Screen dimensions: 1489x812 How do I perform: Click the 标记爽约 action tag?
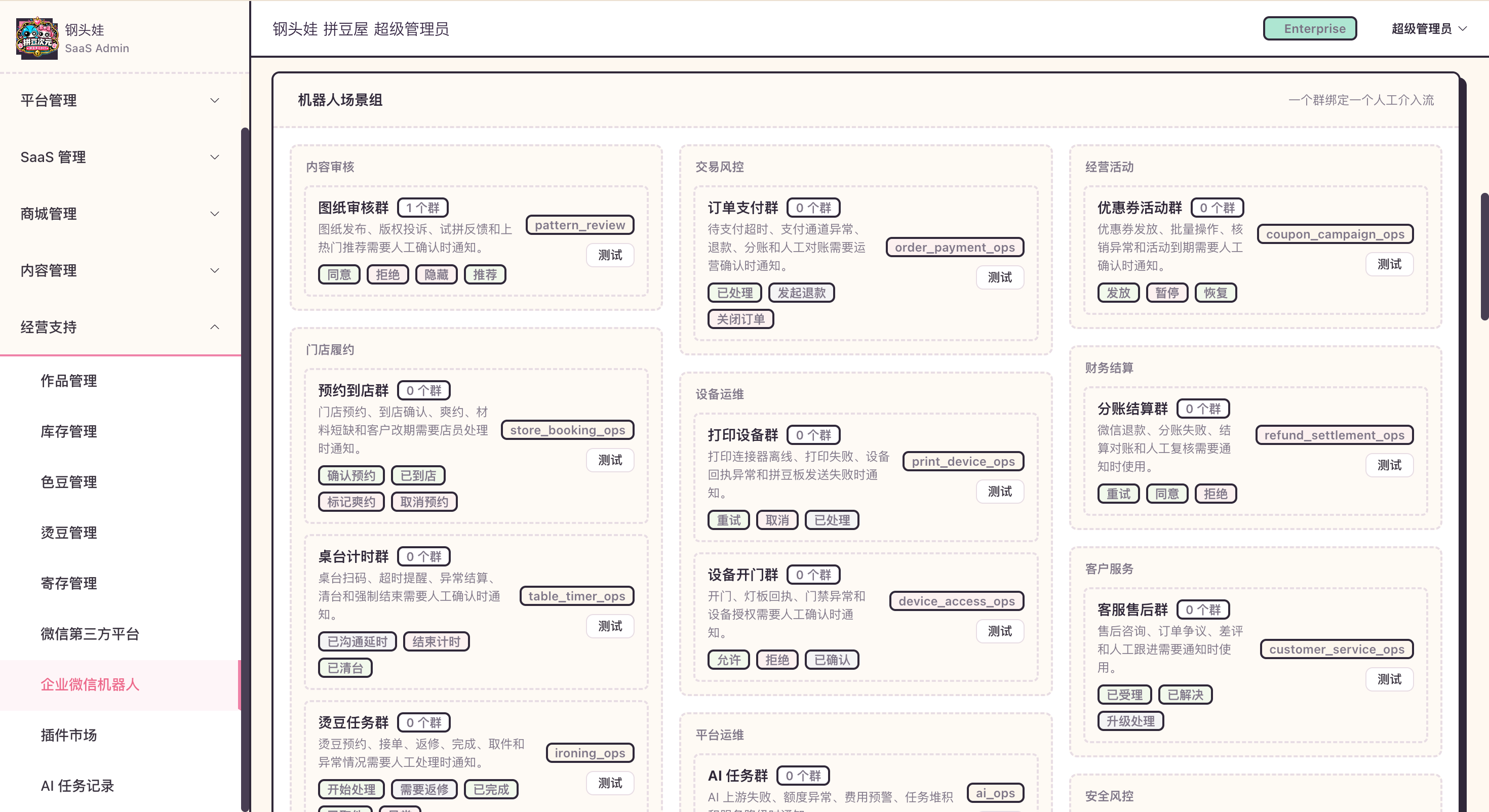[351, 502]
